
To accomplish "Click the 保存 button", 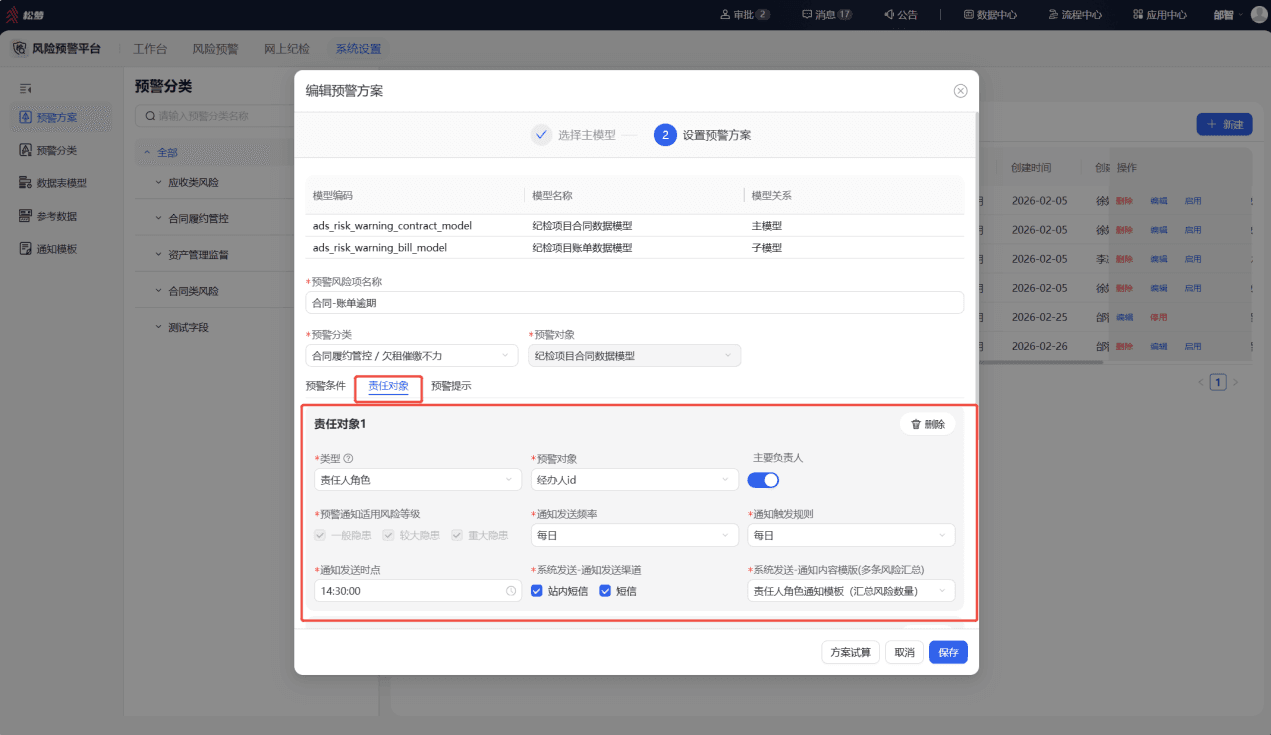I will 948,652.
